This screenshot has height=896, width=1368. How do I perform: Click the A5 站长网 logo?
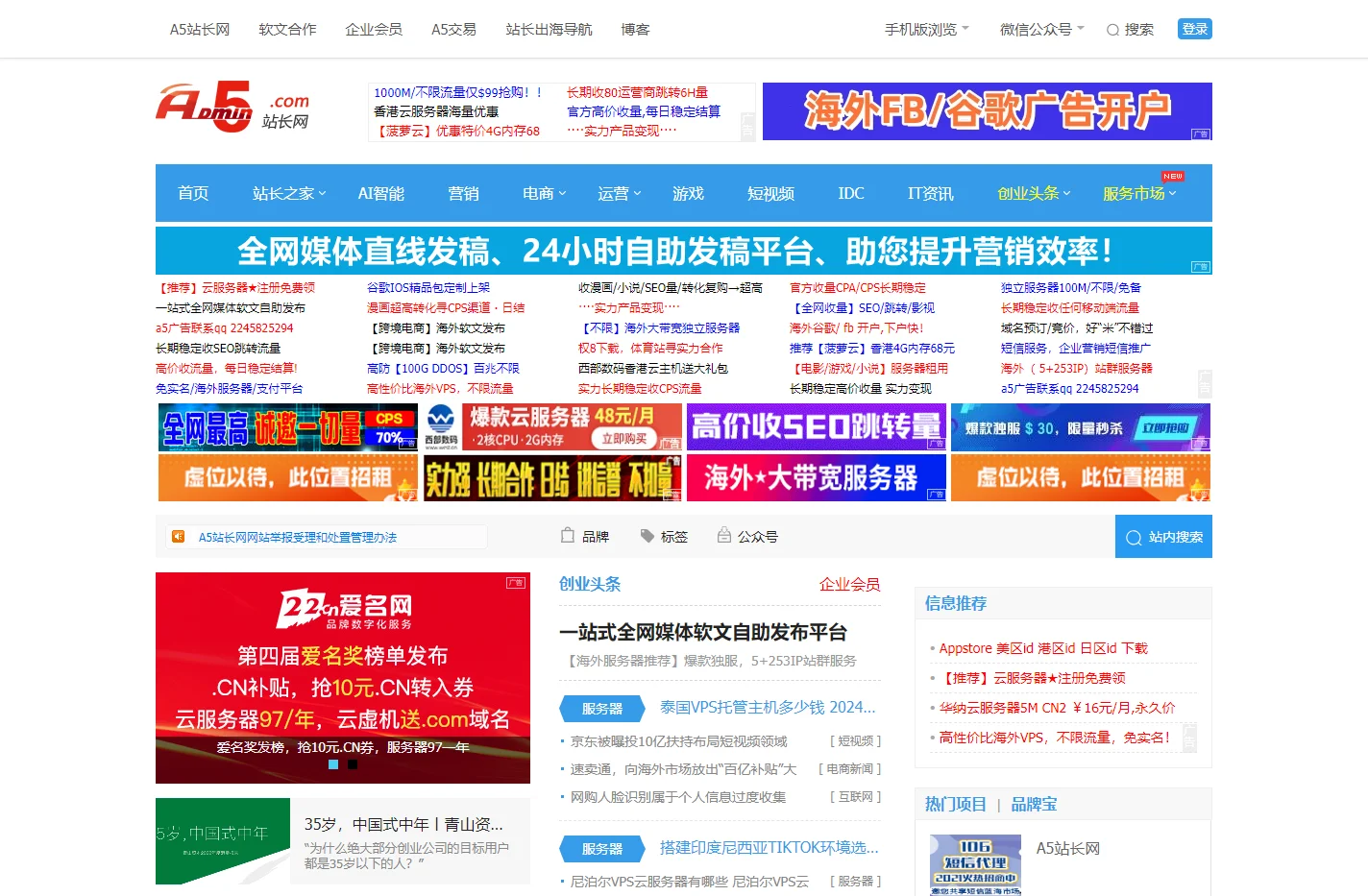click(232, 107)
